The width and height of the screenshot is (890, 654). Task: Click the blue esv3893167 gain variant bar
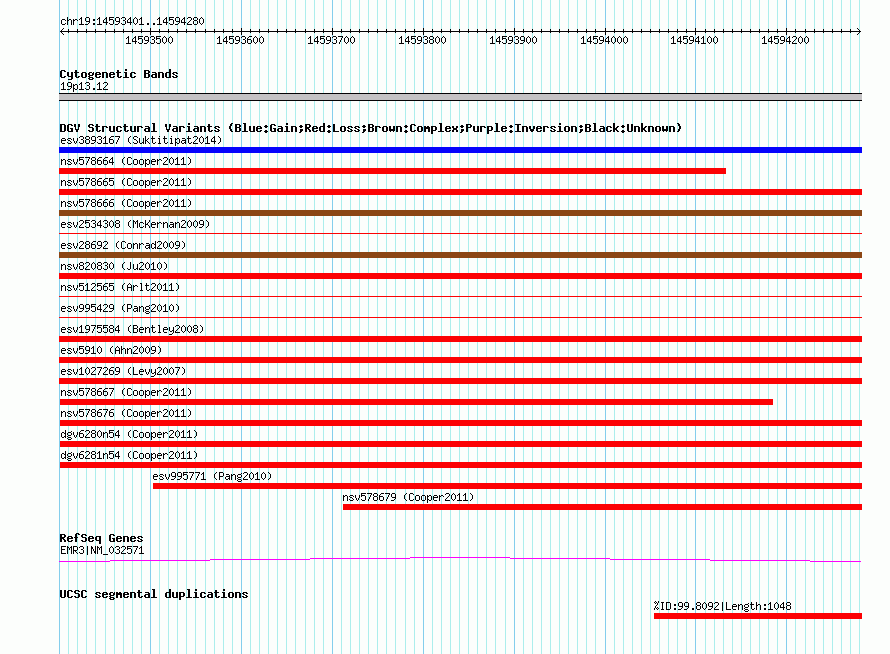point(460,150)
